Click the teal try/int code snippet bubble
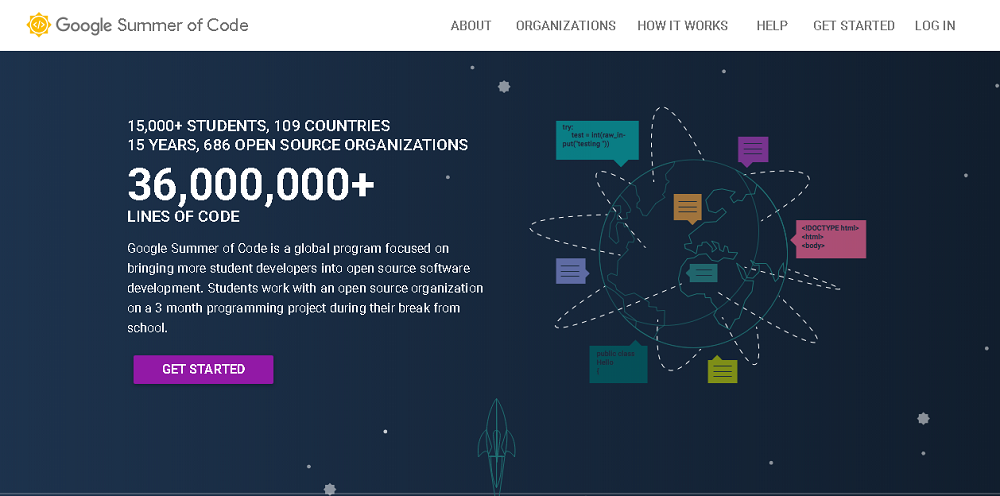 [596, 141]
